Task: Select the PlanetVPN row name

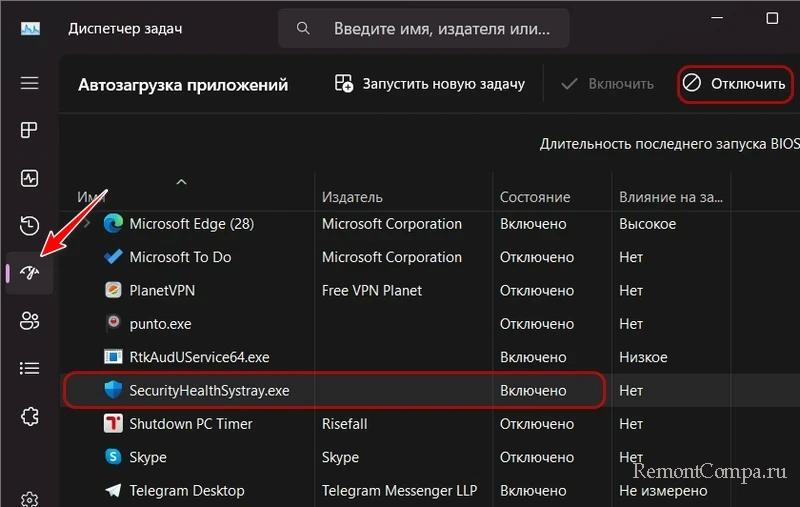Action: 162,290
